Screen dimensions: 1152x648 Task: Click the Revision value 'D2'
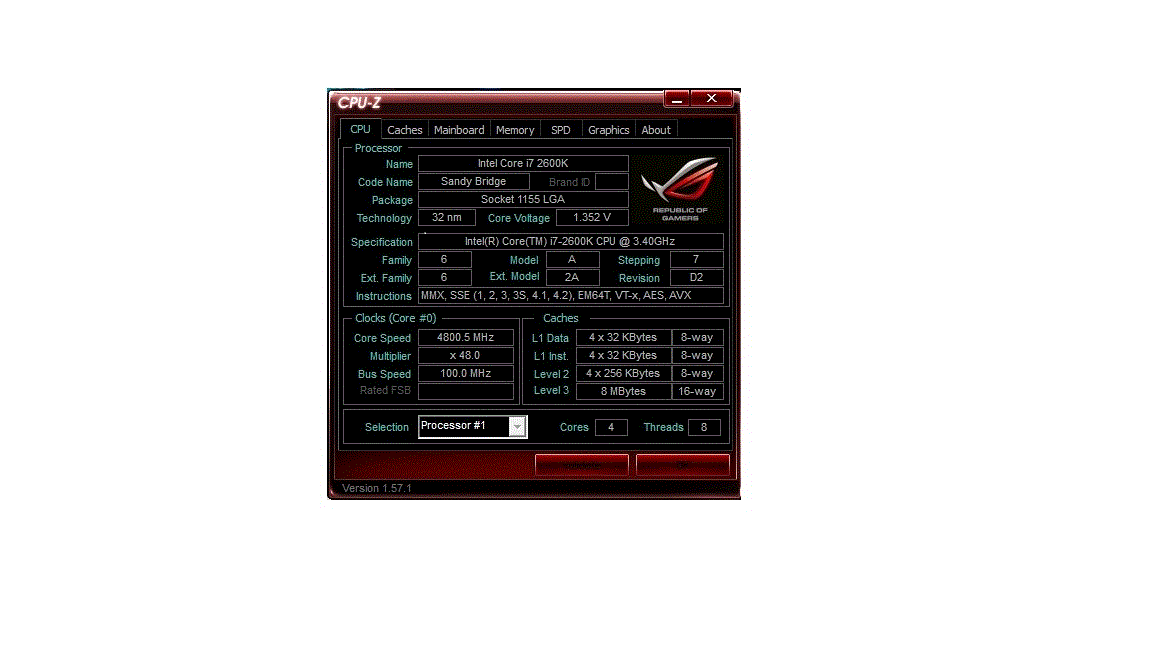697,277
